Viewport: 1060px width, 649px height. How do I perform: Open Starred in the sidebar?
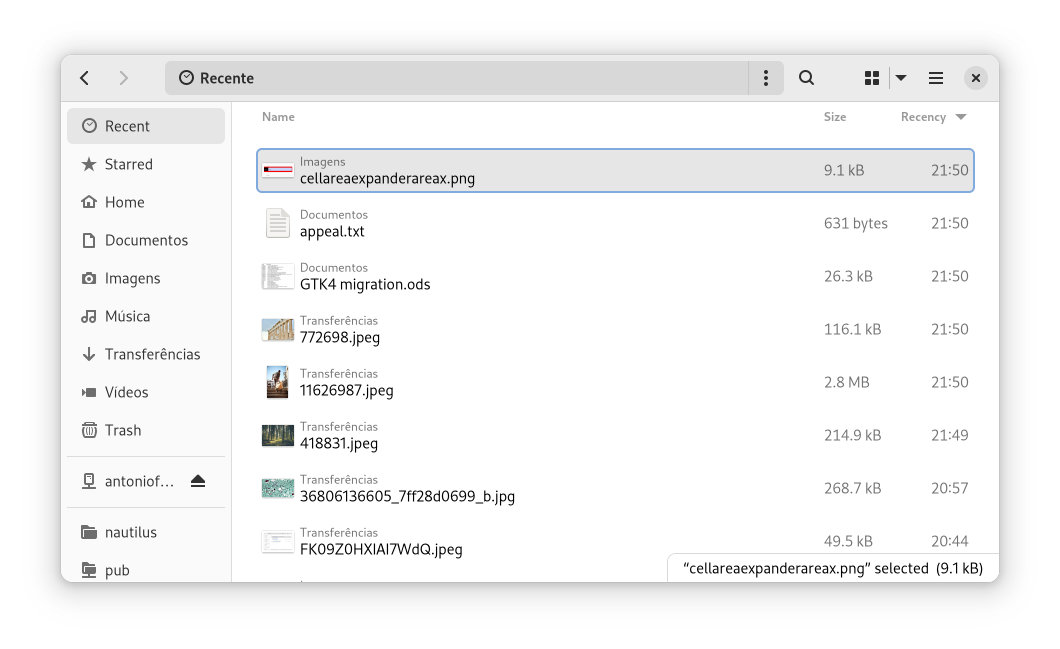pos(146,164)
